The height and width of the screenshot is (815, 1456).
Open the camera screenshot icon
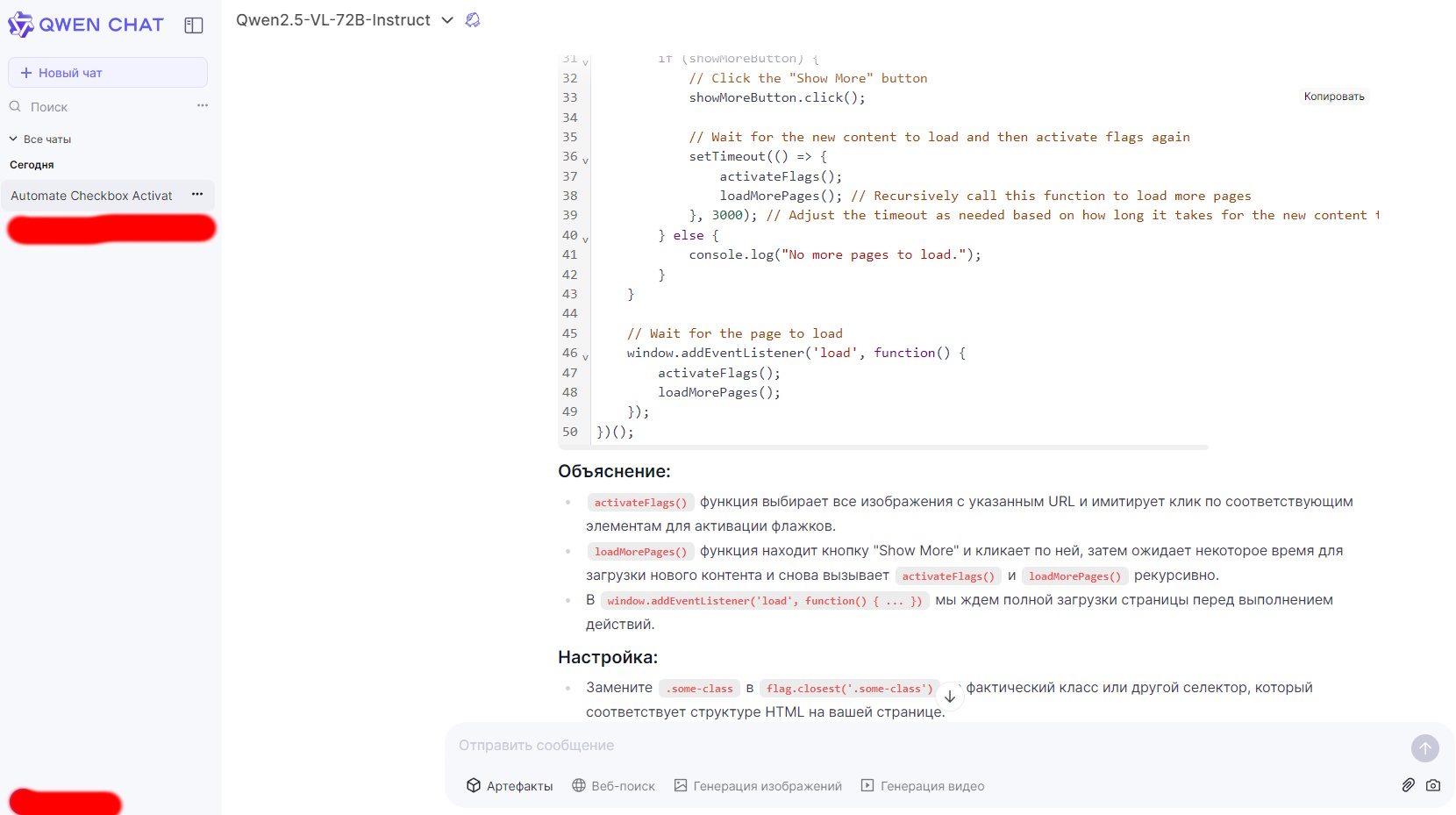[x=1433, y=785]
